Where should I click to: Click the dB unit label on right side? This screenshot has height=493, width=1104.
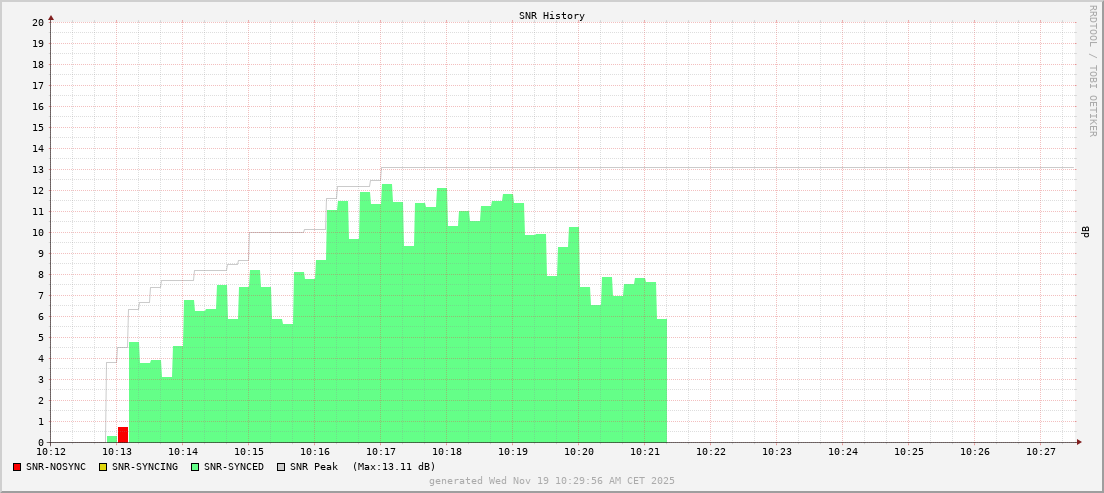click(1086, 232)
